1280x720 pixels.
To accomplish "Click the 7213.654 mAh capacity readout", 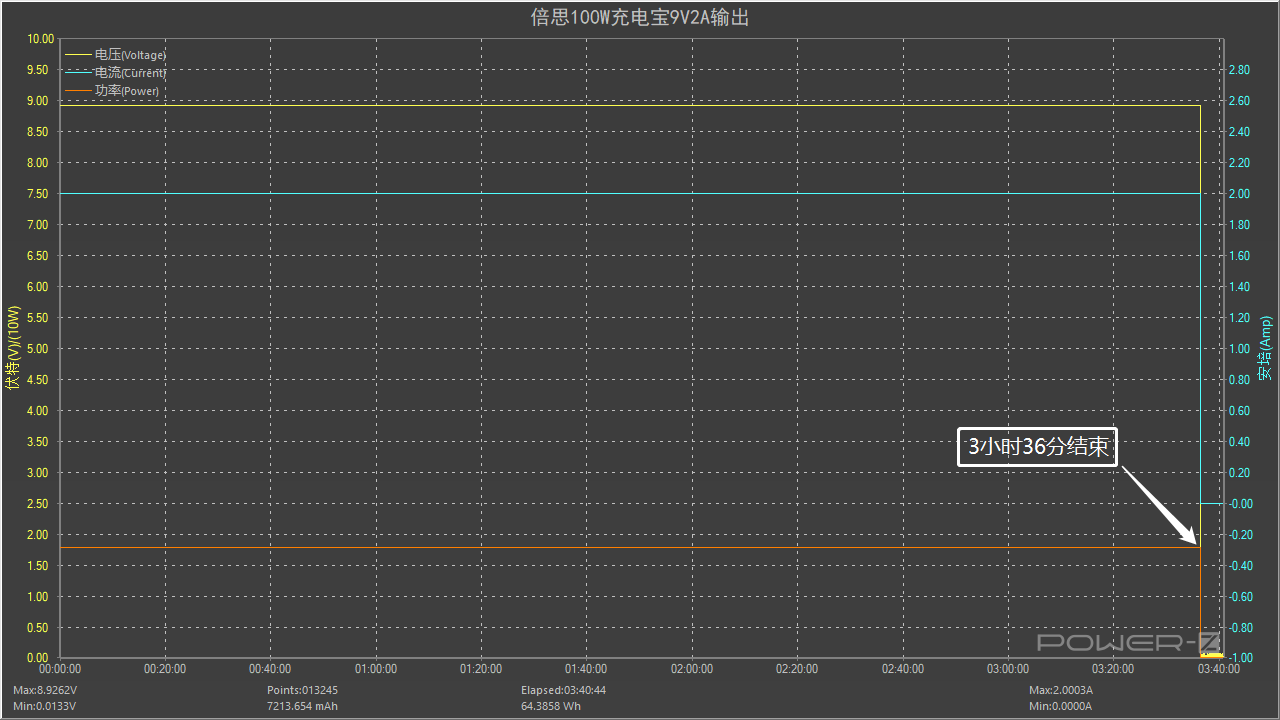I will click(x=302, y=706).
